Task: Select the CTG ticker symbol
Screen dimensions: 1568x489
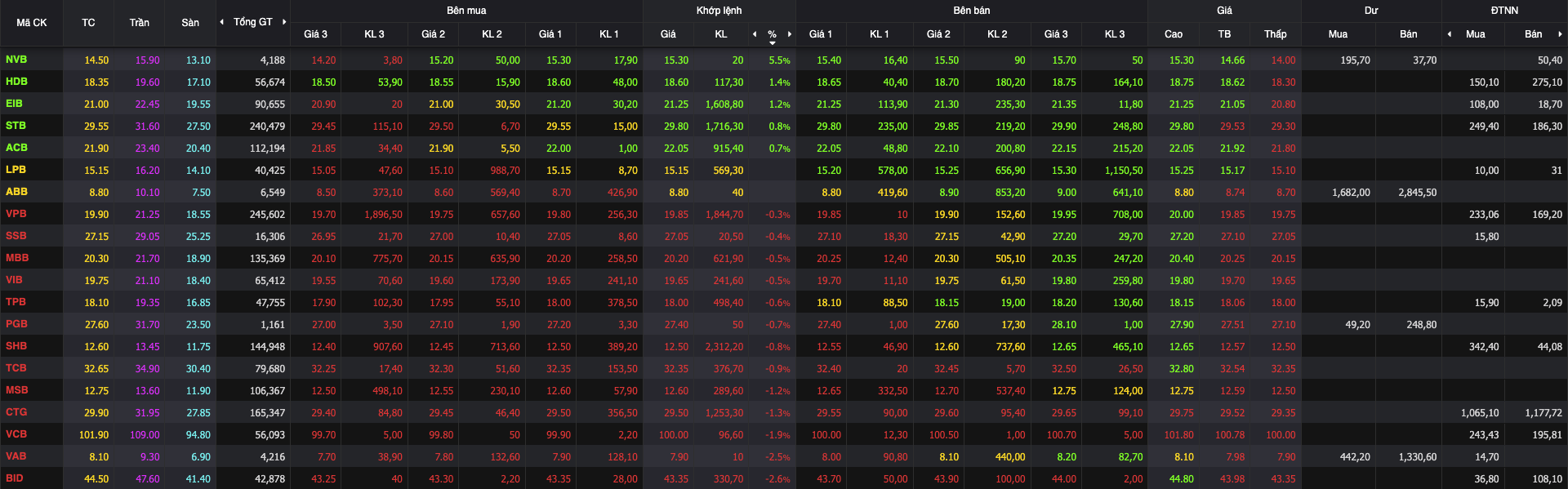Action: click(16, 412)
